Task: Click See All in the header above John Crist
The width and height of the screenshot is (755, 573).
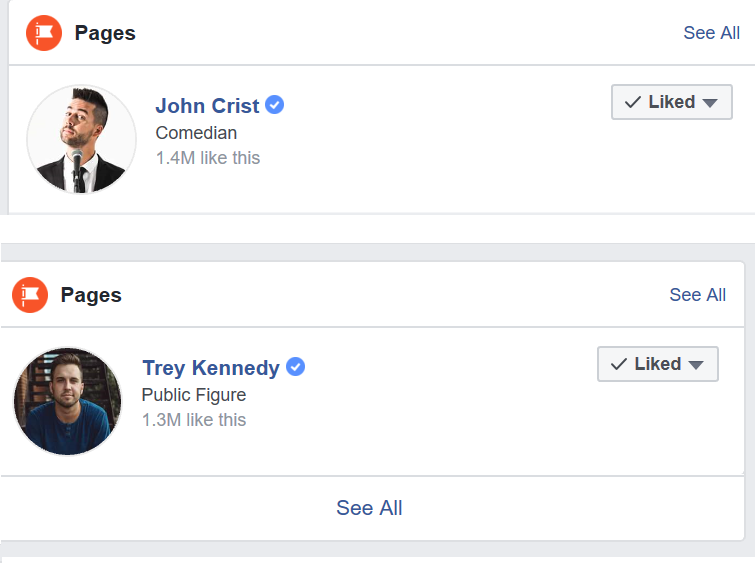Action: coord(711,33)
